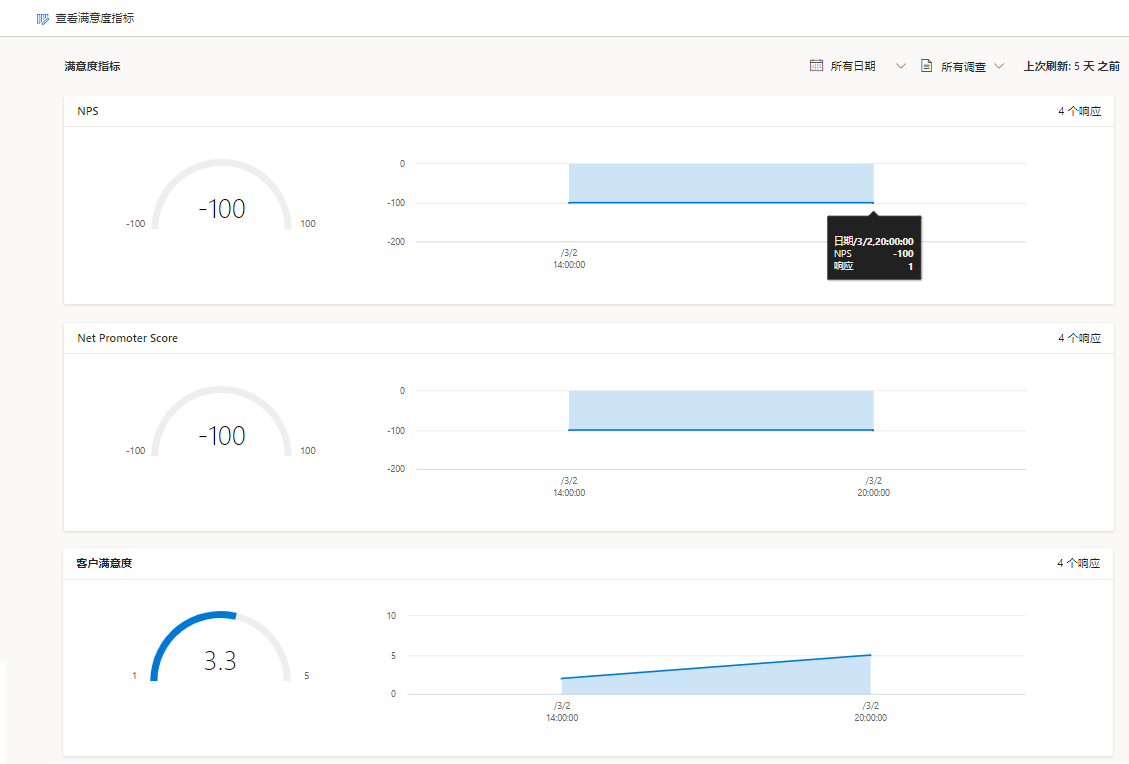Click the 满意度指标 section heading

pyautogui.click(x=92, y=66)
